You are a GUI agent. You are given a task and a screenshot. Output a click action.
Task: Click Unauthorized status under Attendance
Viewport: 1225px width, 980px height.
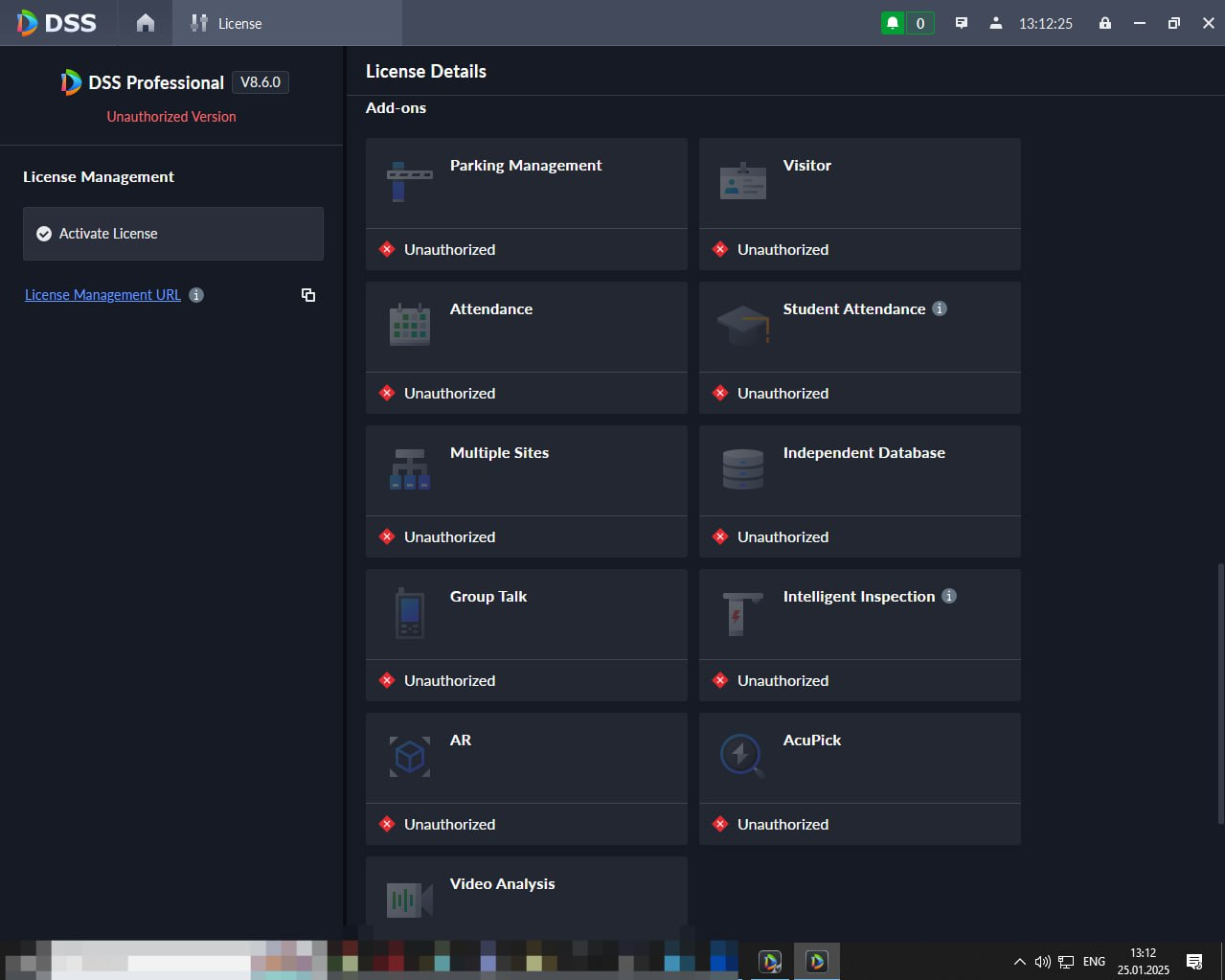tap(449, 393)
